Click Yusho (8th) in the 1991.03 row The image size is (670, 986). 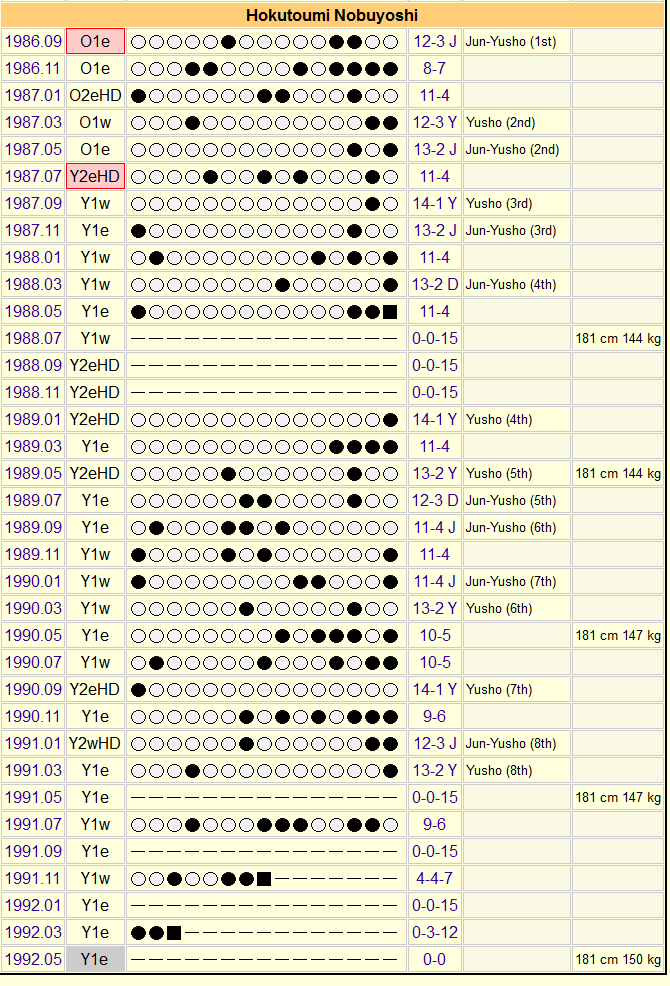(500, 771)
